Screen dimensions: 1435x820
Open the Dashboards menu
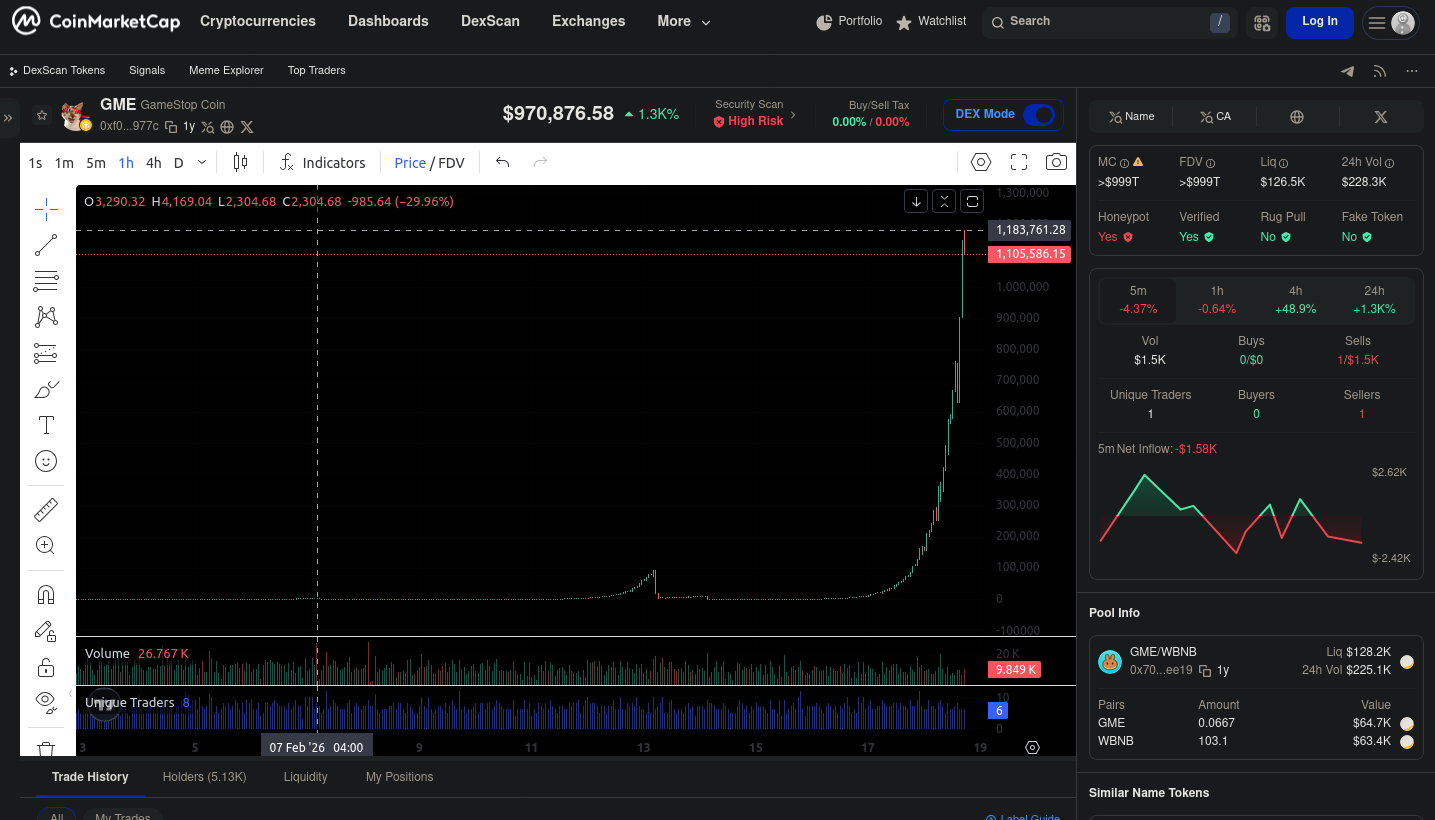[x=388, y=21]
